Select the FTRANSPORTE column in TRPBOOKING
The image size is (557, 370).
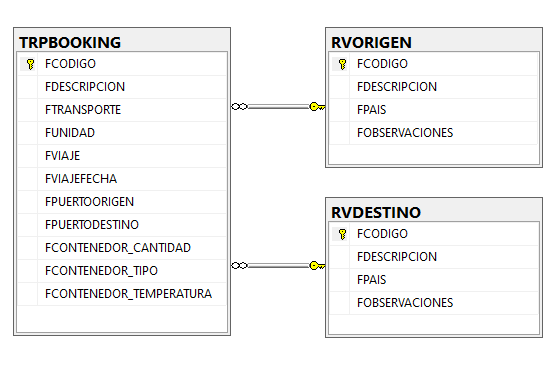pos(122,110)
